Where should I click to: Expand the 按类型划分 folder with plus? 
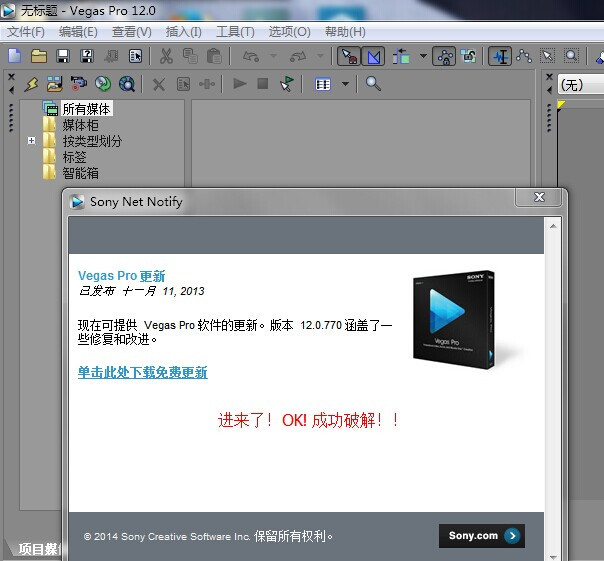coord(32,141)
